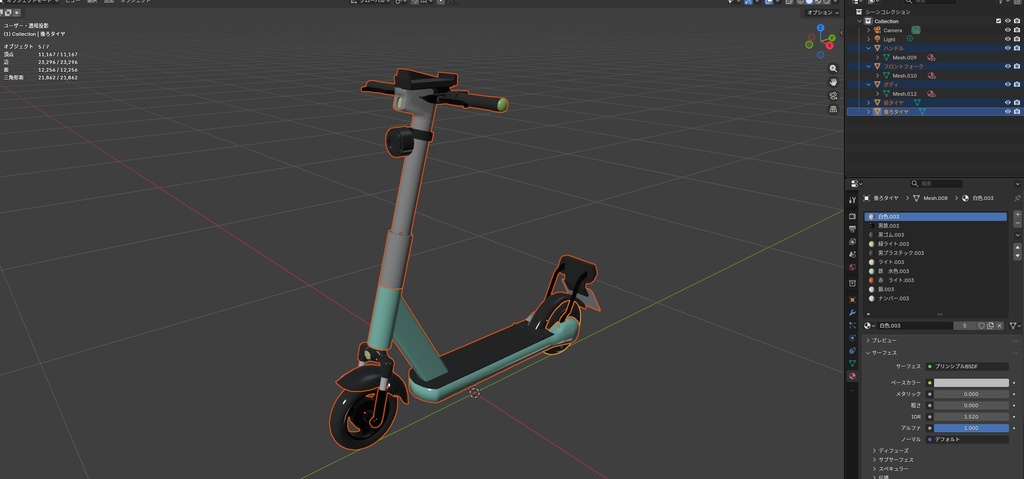Click the properties search field

(936, 184)
